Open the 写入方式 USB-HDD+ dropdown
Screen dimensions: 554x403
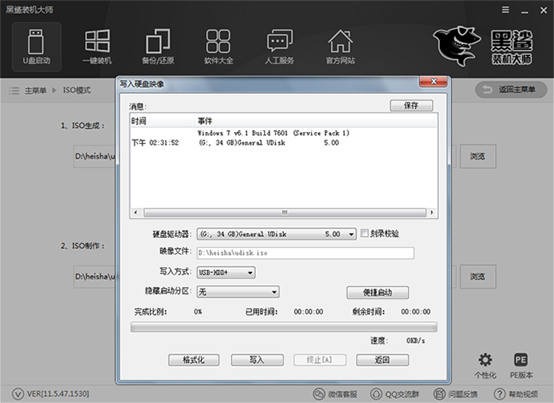tap(226, 272)
